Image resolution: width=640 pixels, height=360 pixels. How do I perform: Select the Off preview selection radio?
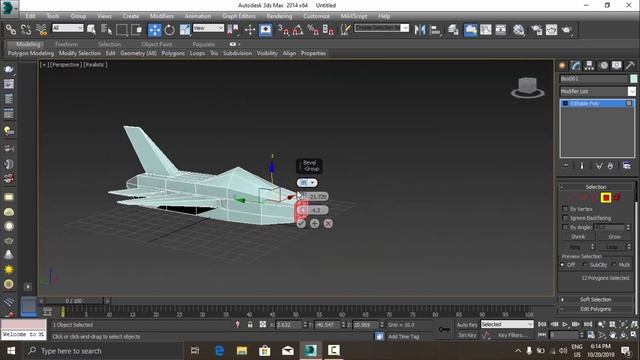point(563,265)
